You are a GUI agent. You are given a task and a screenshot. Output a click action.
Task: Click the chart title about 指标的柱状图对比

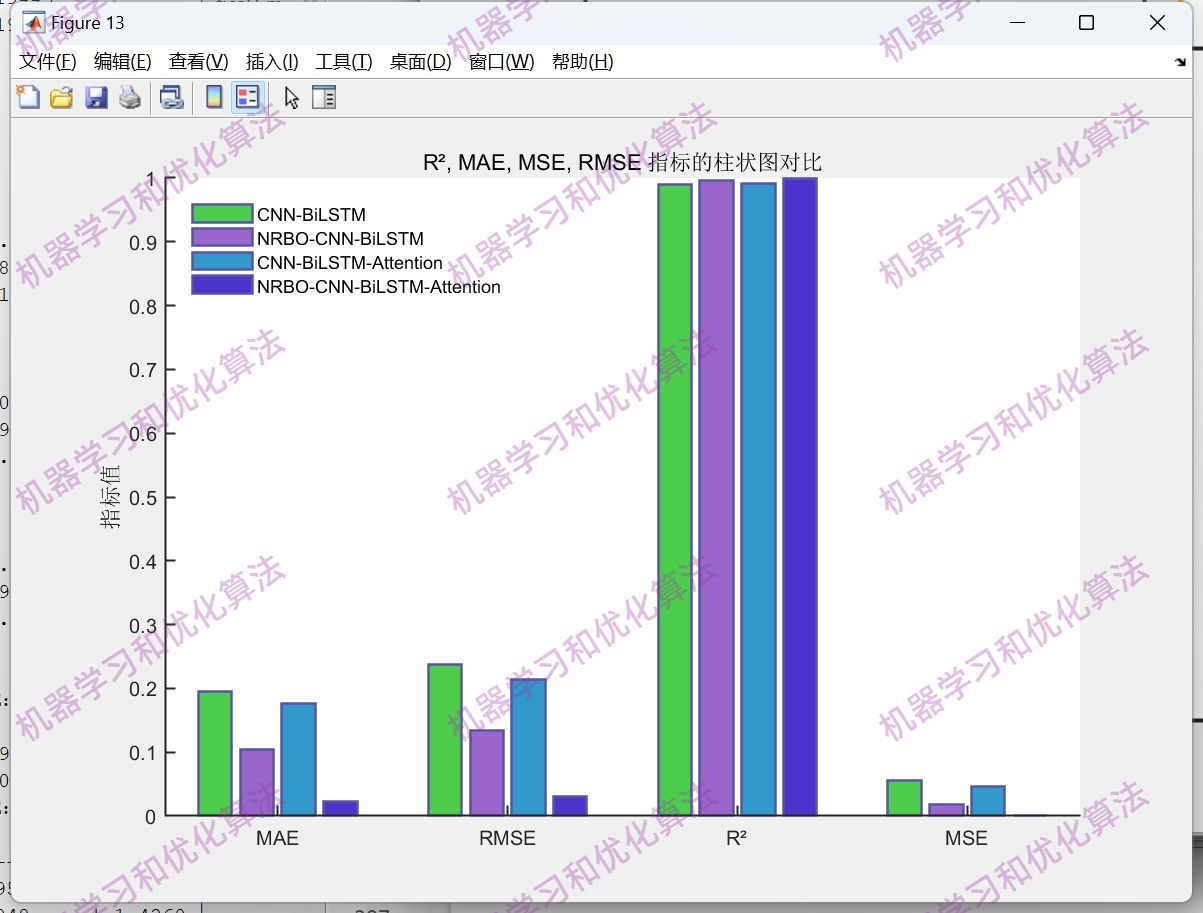point(622,163)
